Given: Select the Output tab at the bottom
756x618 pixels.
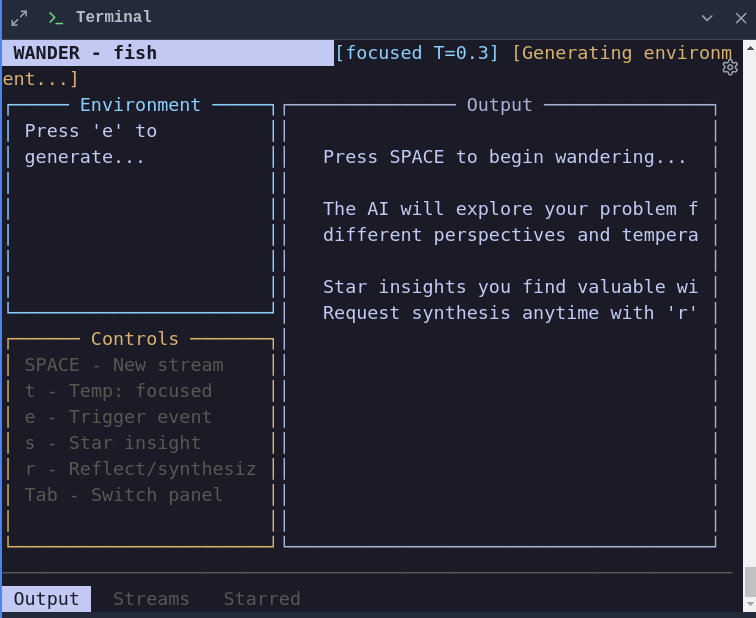Looking at the screenshot, I should coord(46,599).
